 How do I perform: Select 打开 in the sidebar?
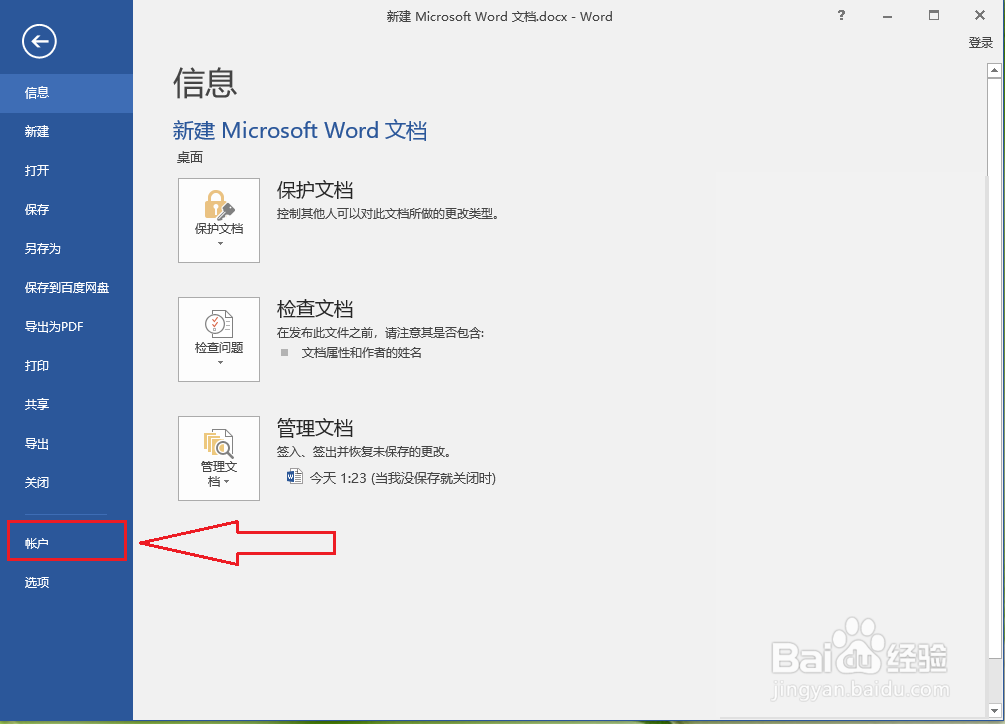[x=67, y=170]
